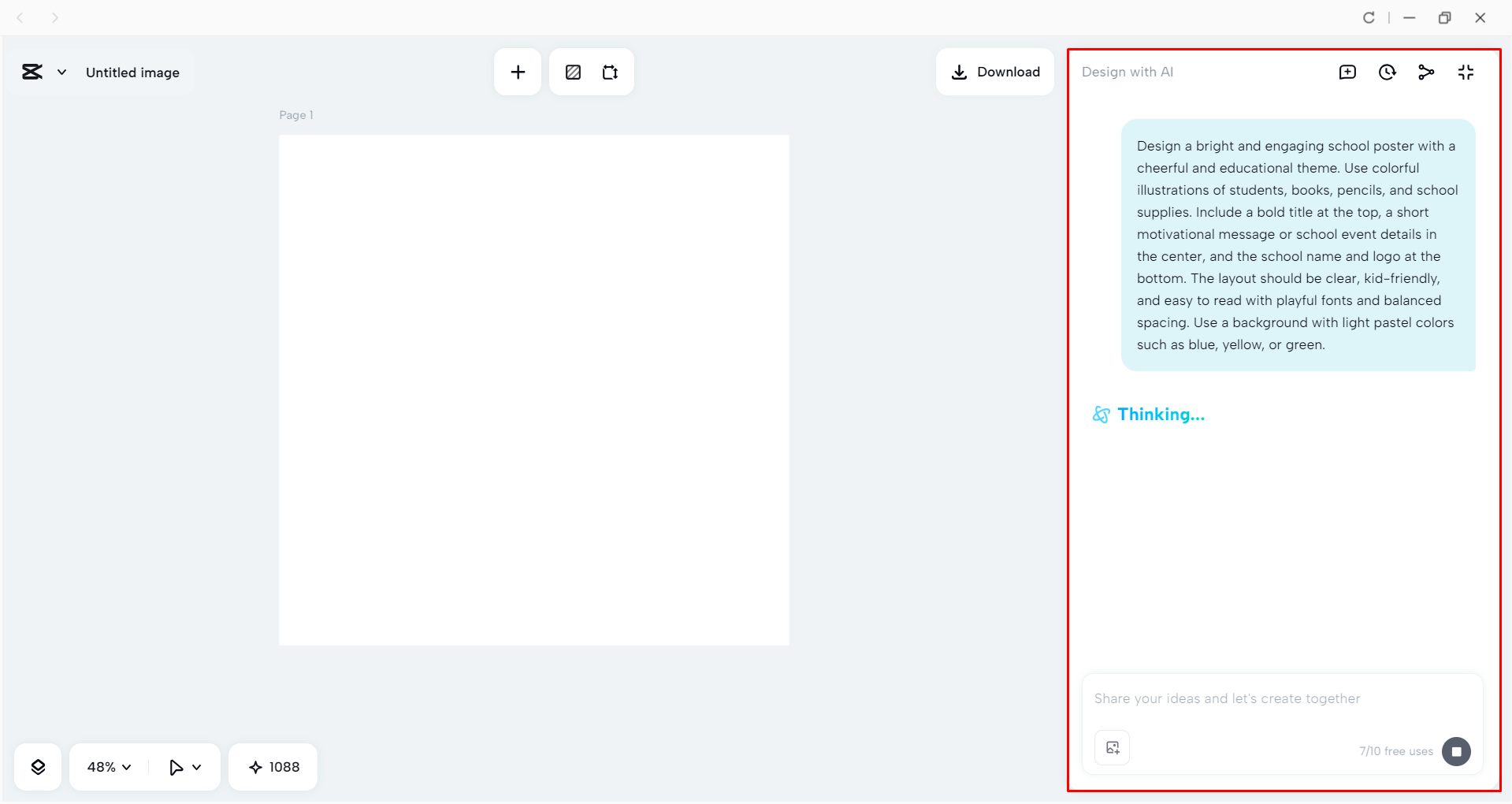This screenshot has height=804, width=1512.
Task: Minimize the application window
Action: tap(1410, 17)
